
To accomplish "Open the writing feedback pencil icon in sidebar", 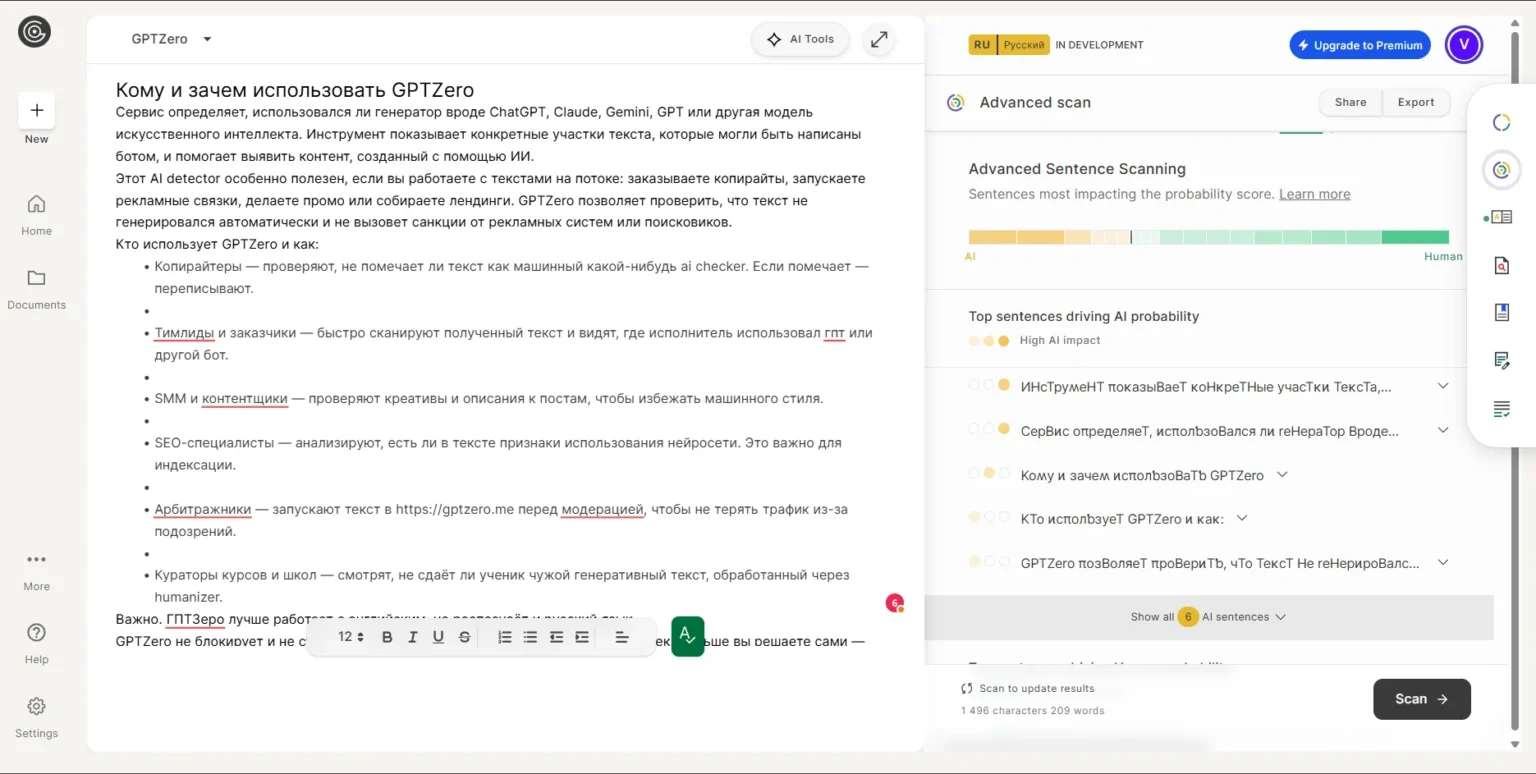I will 1501,360.
